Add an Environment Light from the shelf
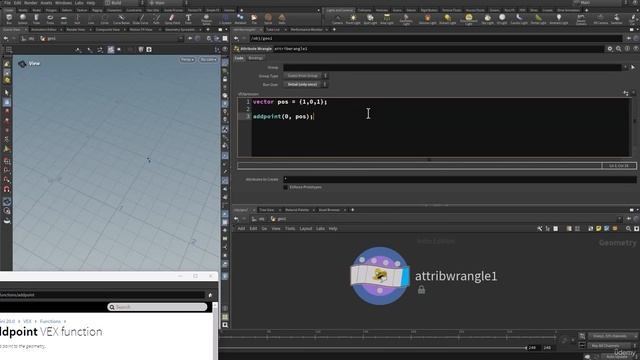 pos(469,19)
